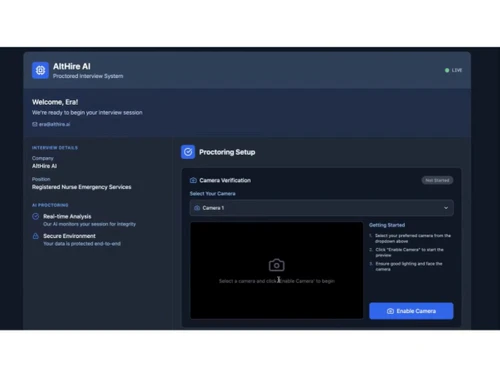
Task: Click the Proctoring Setup checkmark icon
Action: click(188, 152)
